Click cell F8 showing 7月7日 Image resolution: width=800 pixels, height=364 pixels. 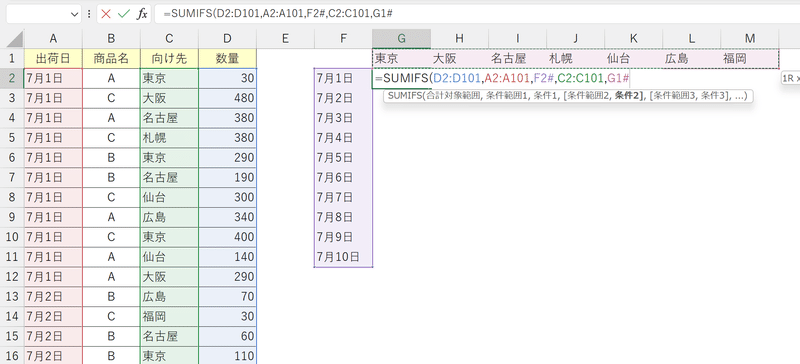pyautogui.click(x=343, y=197)
